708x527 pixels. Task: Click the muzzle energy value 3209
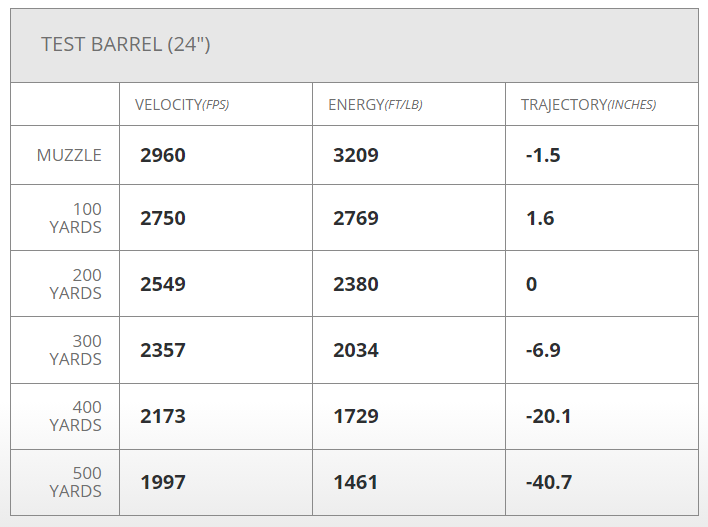[x=356, y=156]
